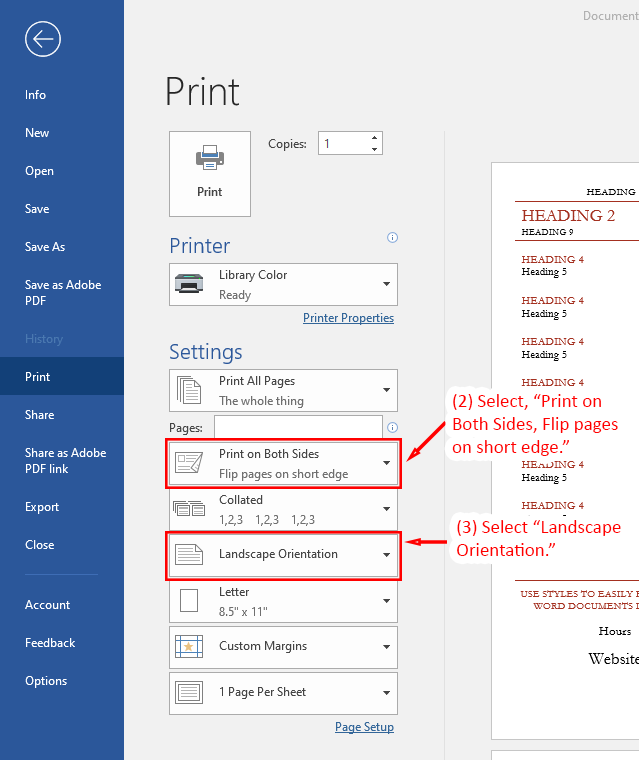The width and height of the screenshot is (639, 760).
Task: Click inside the Copies number field
Action: (x=344, y=143)
